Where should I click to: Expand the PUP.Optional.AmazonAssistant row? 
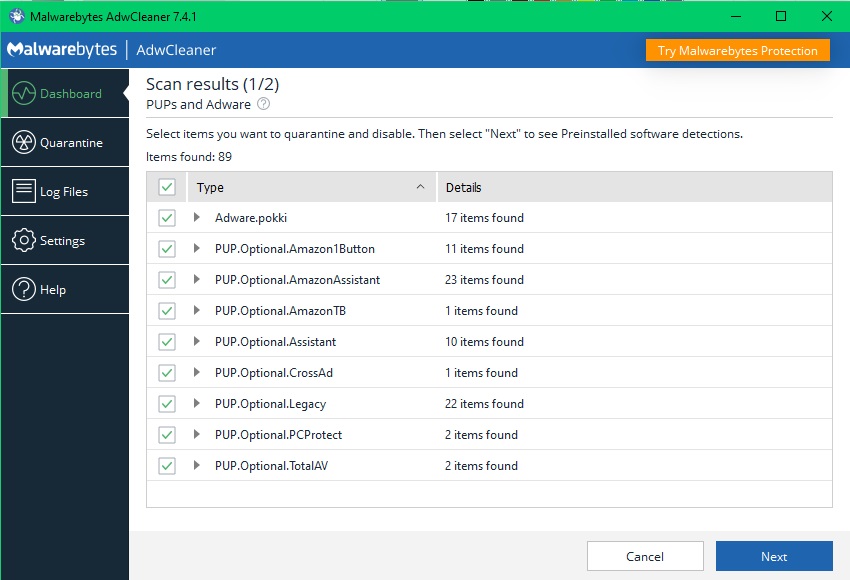197,279
